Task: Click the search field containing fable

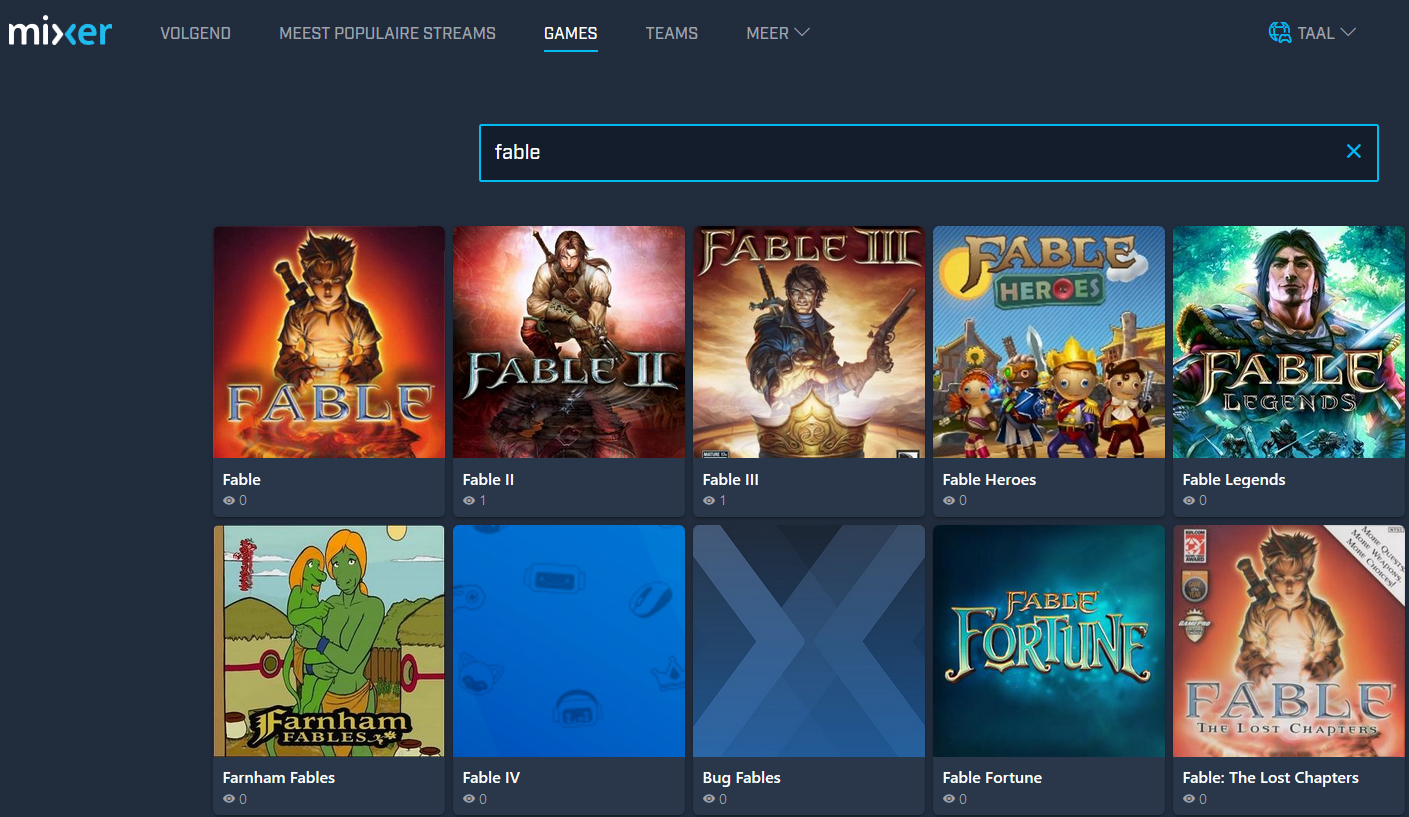Action: tap(928, 152)
